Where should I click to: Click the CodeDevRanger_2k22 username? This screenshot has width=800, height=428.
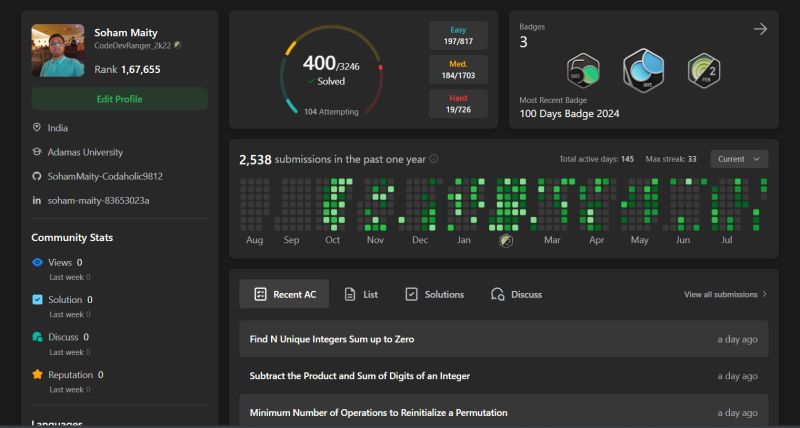tap(132, 45)
